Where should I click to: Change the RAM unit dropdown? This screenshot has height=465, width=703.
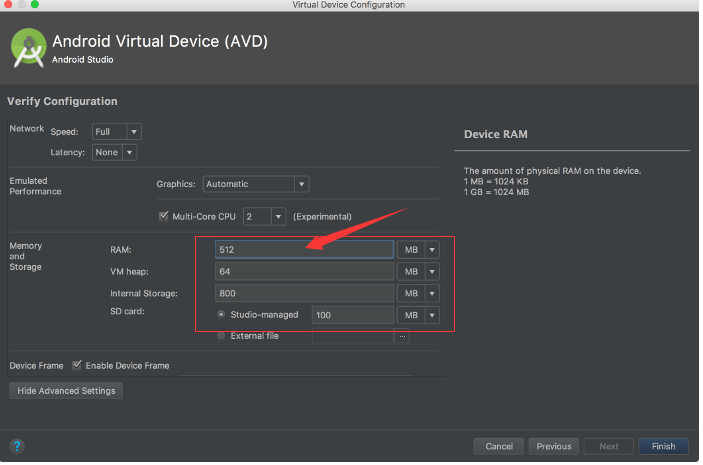coord(418,250)
